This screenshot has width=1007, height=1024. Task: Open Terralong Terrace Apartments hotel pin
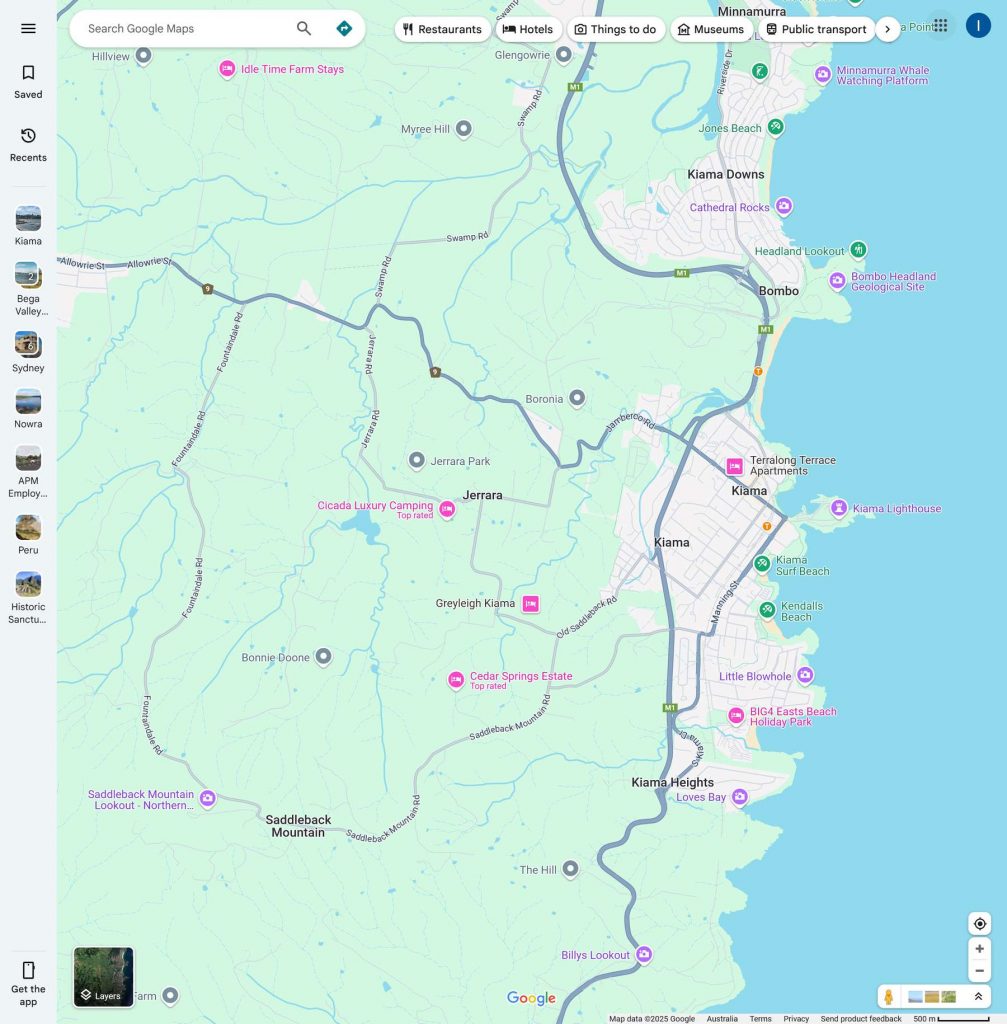(735, 466)
